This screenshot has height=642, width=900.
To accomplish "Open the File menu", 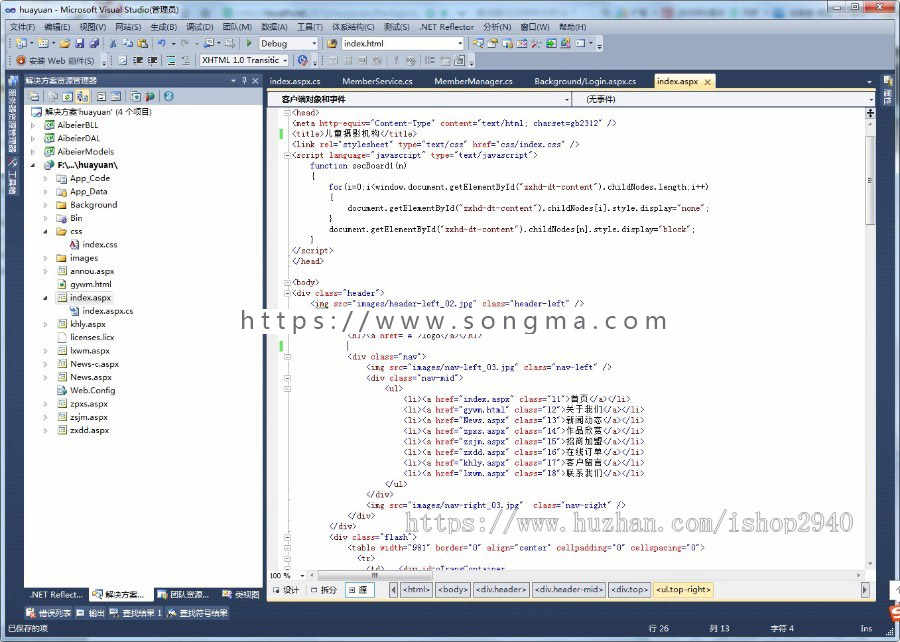I will click(22, 27).
